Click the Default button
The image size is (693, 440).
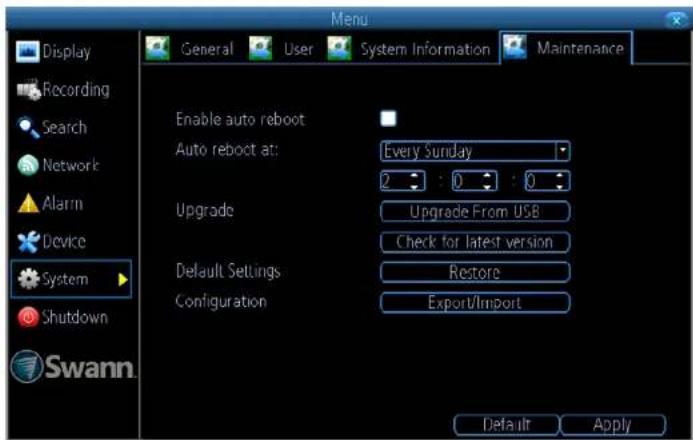506,425
